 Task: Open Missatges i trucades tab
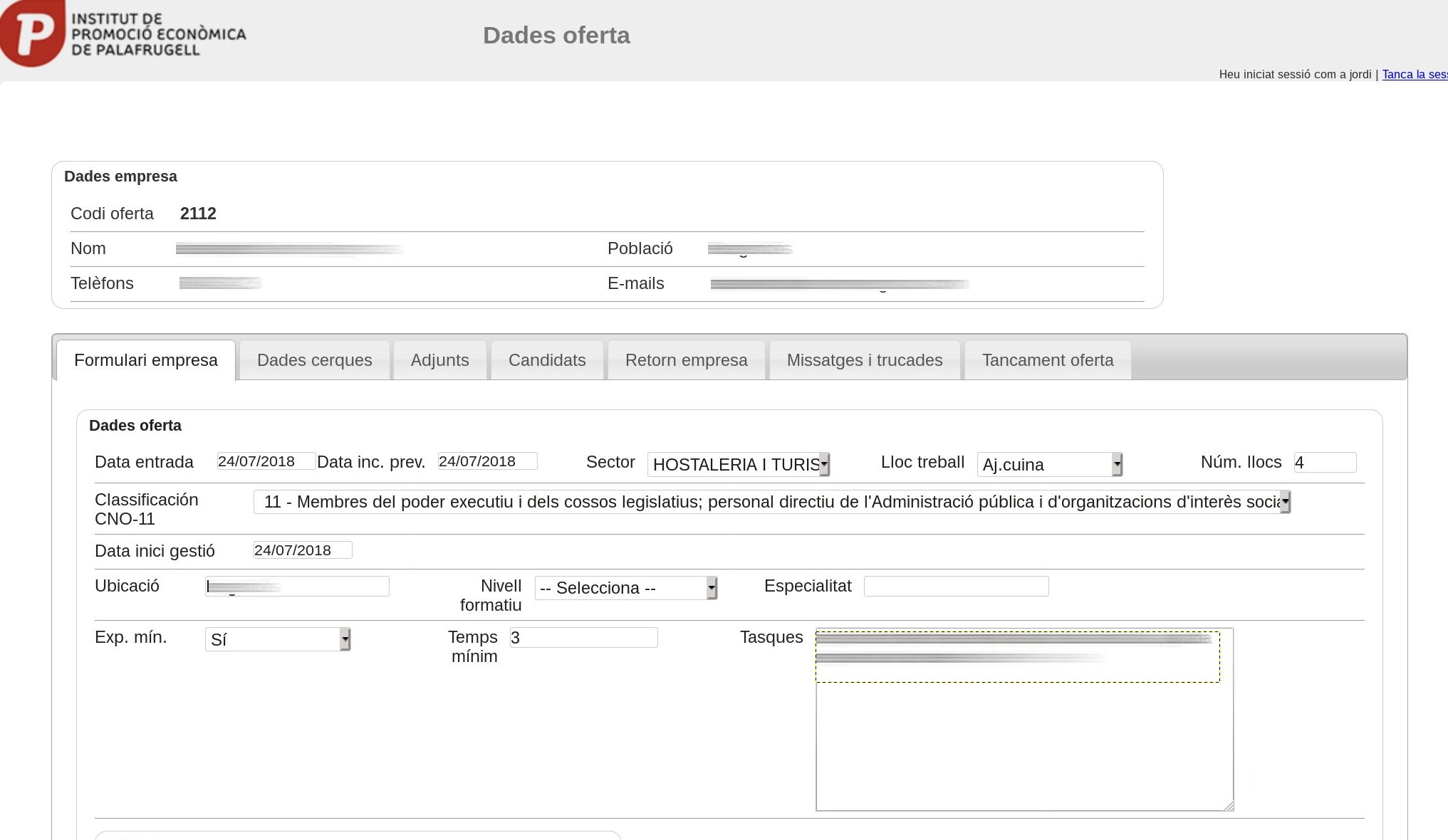[x=864, y=360]
